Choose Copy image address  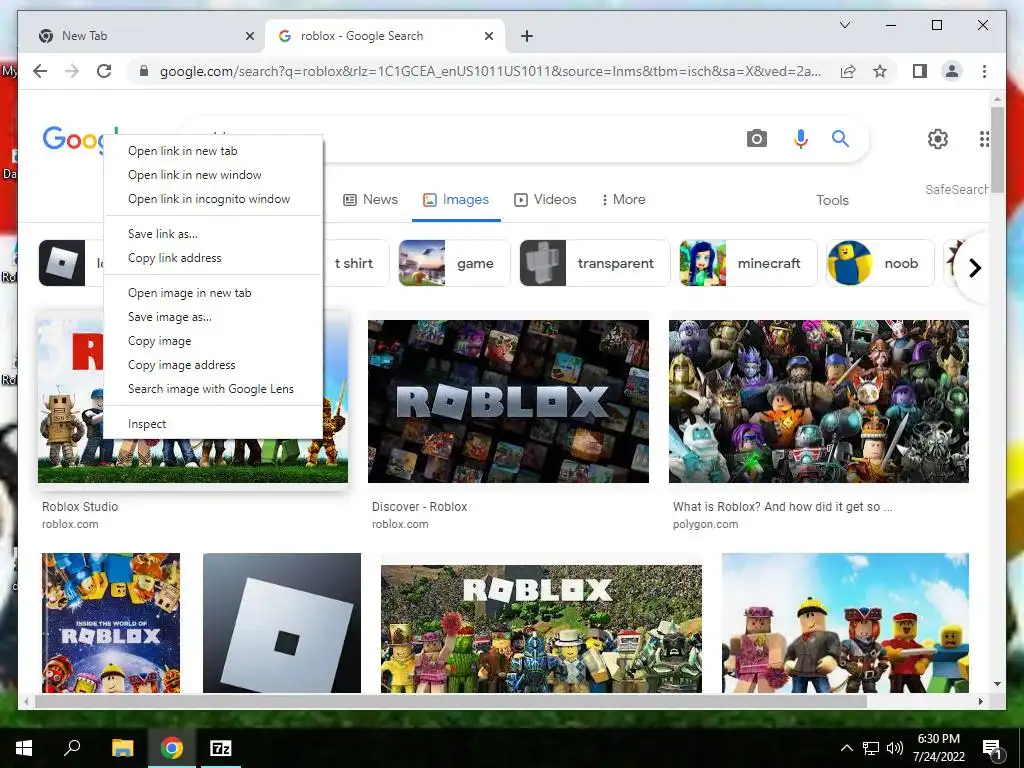point(213,365)
